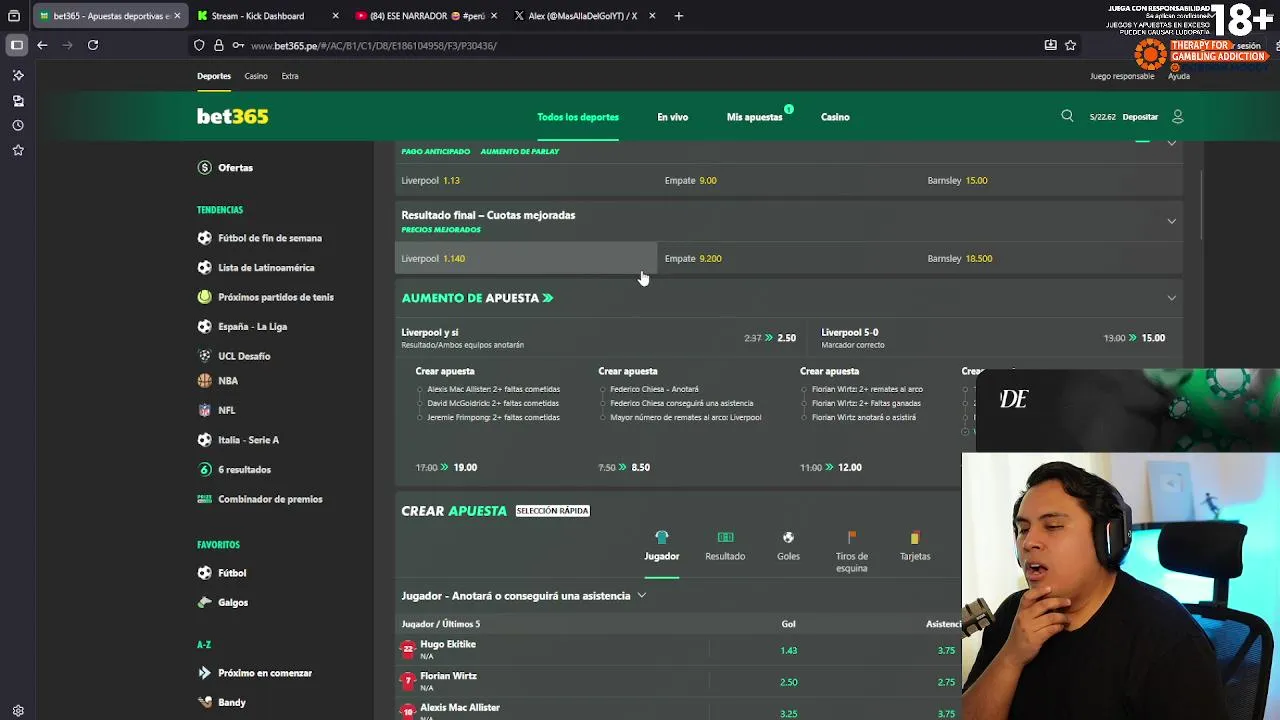This screenshot has width=1280, height=720.
Task: Select NFL shield icon in sidebar
Action: (x=205, y=410)
